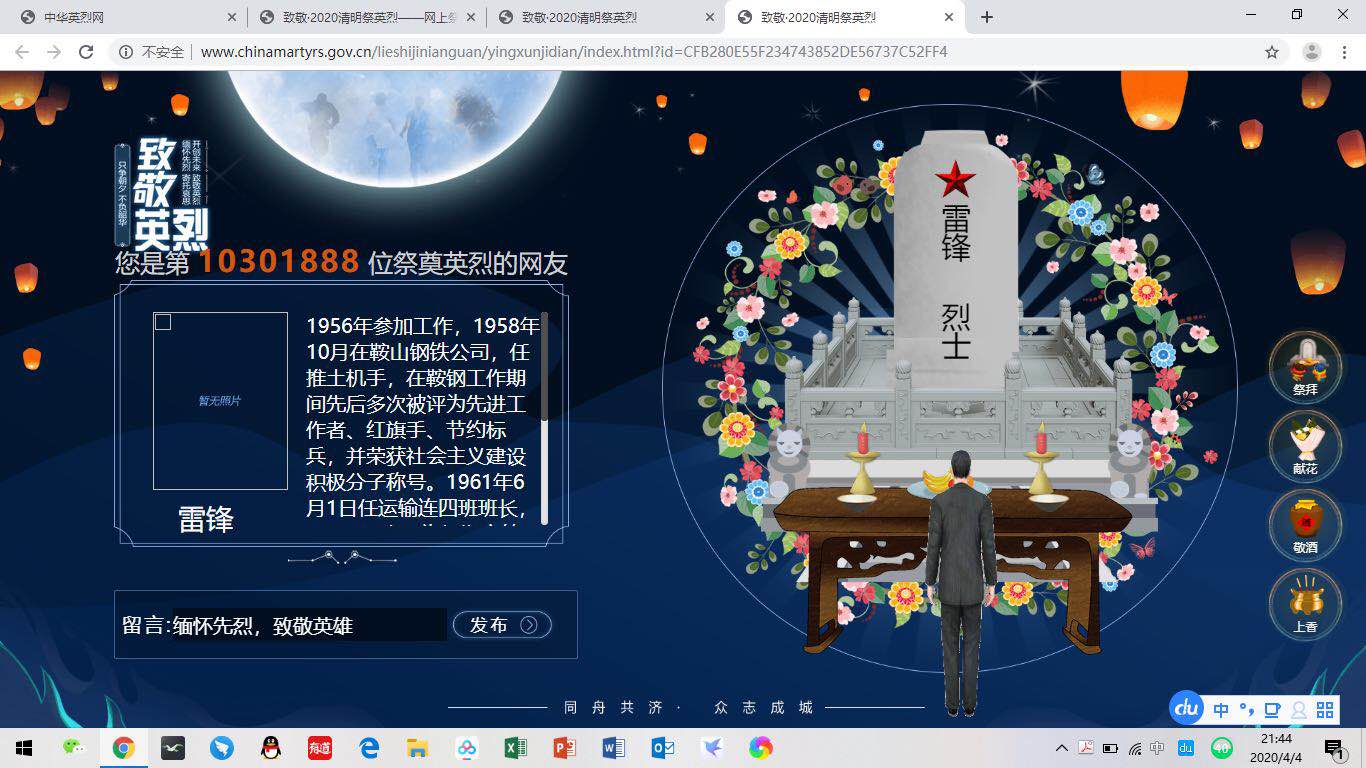Open a new browser tab
The image size is (1366, 768).
[x=987, y=17]
